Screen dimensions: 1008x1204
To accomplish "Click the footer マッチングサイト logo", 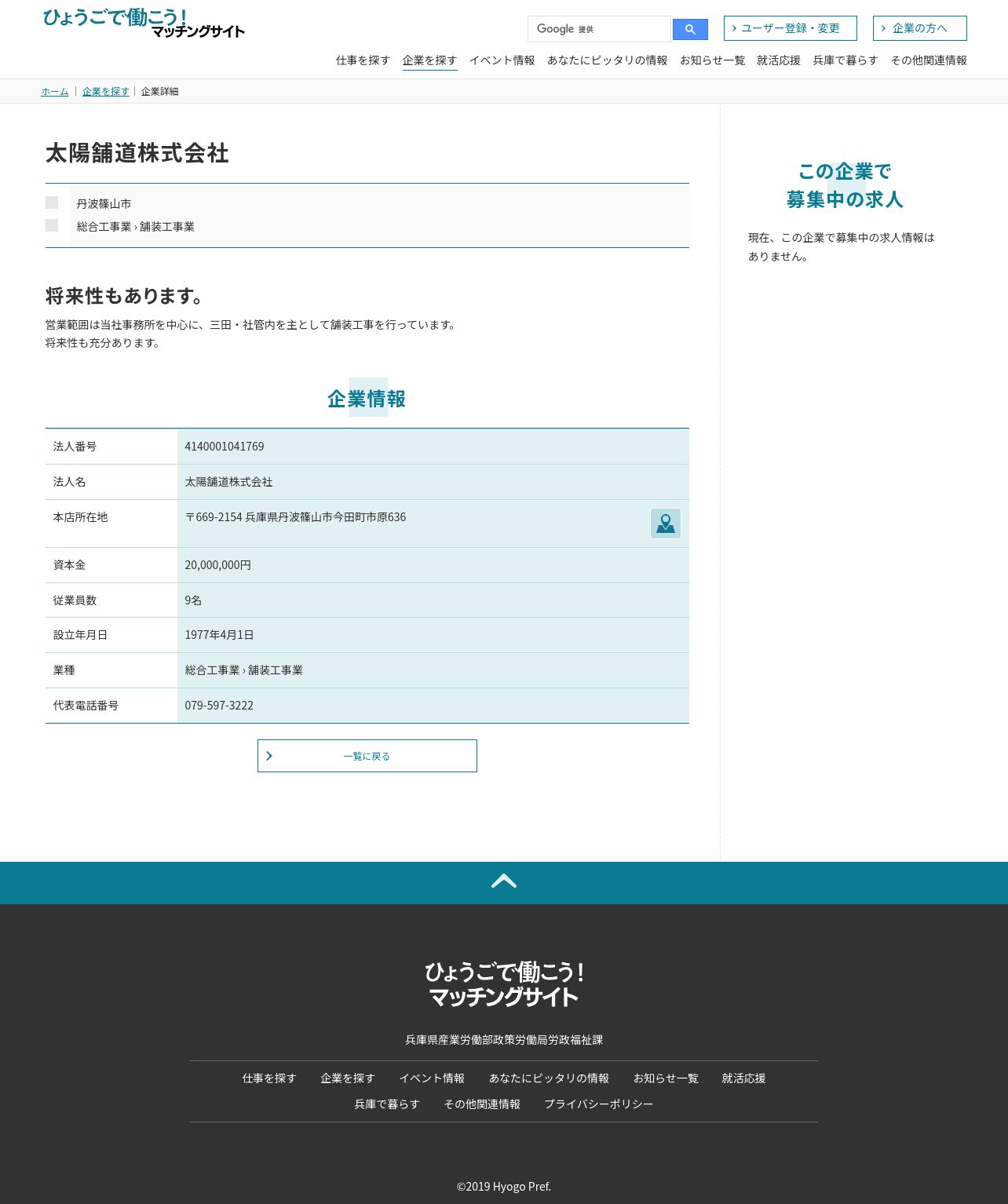I will click(x=504, y=984).
